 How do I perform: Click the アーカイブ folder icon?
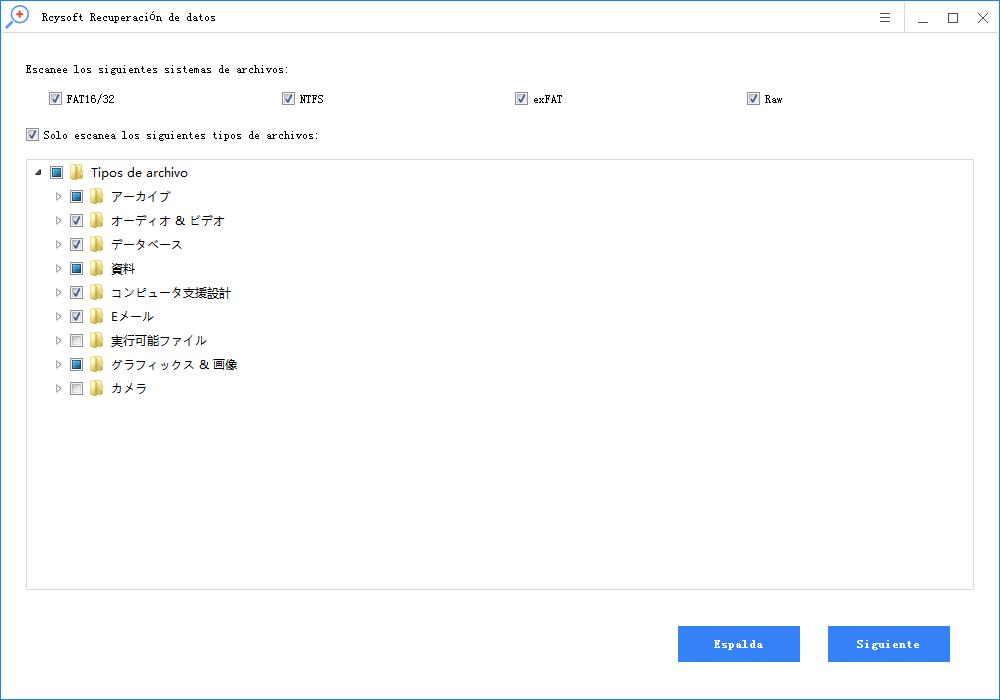pos(96,196)
